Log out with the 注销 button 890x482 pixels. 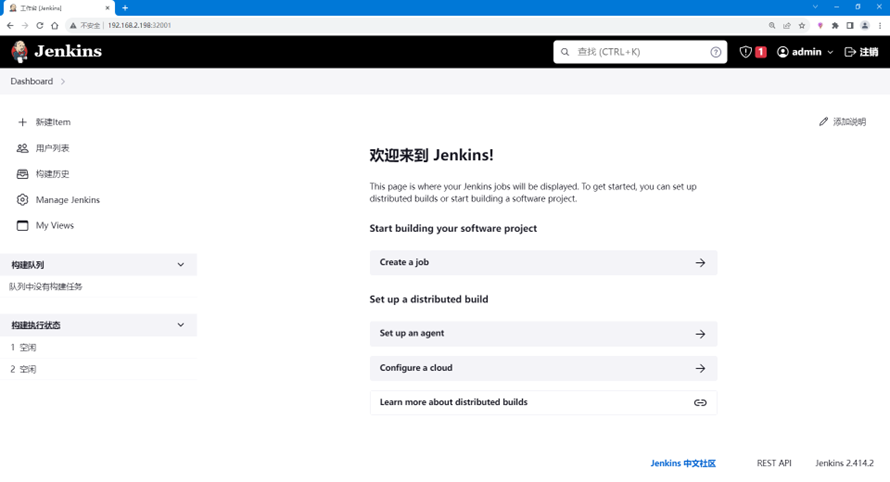click(x=862, y=52)
